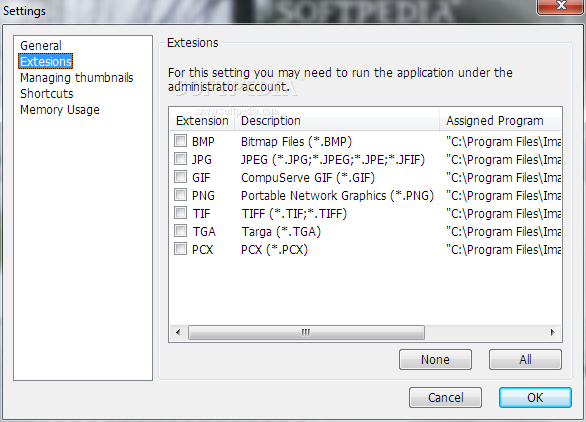Cancel the Settings dialog
The image size is (586, 422).
coord(445,397)
